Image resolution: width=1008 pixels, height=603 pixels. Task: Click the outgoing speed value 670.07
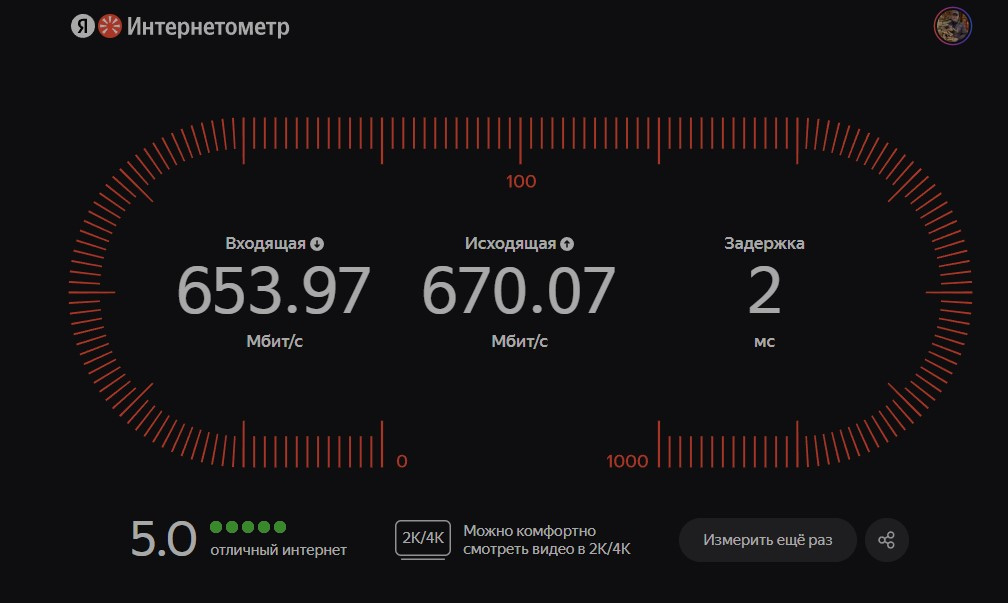[518, 291]
